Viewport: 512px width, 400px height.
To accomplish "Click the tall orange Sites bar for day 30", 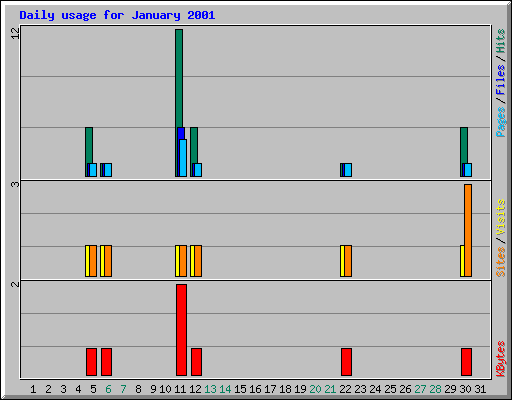I will point(468,230).
